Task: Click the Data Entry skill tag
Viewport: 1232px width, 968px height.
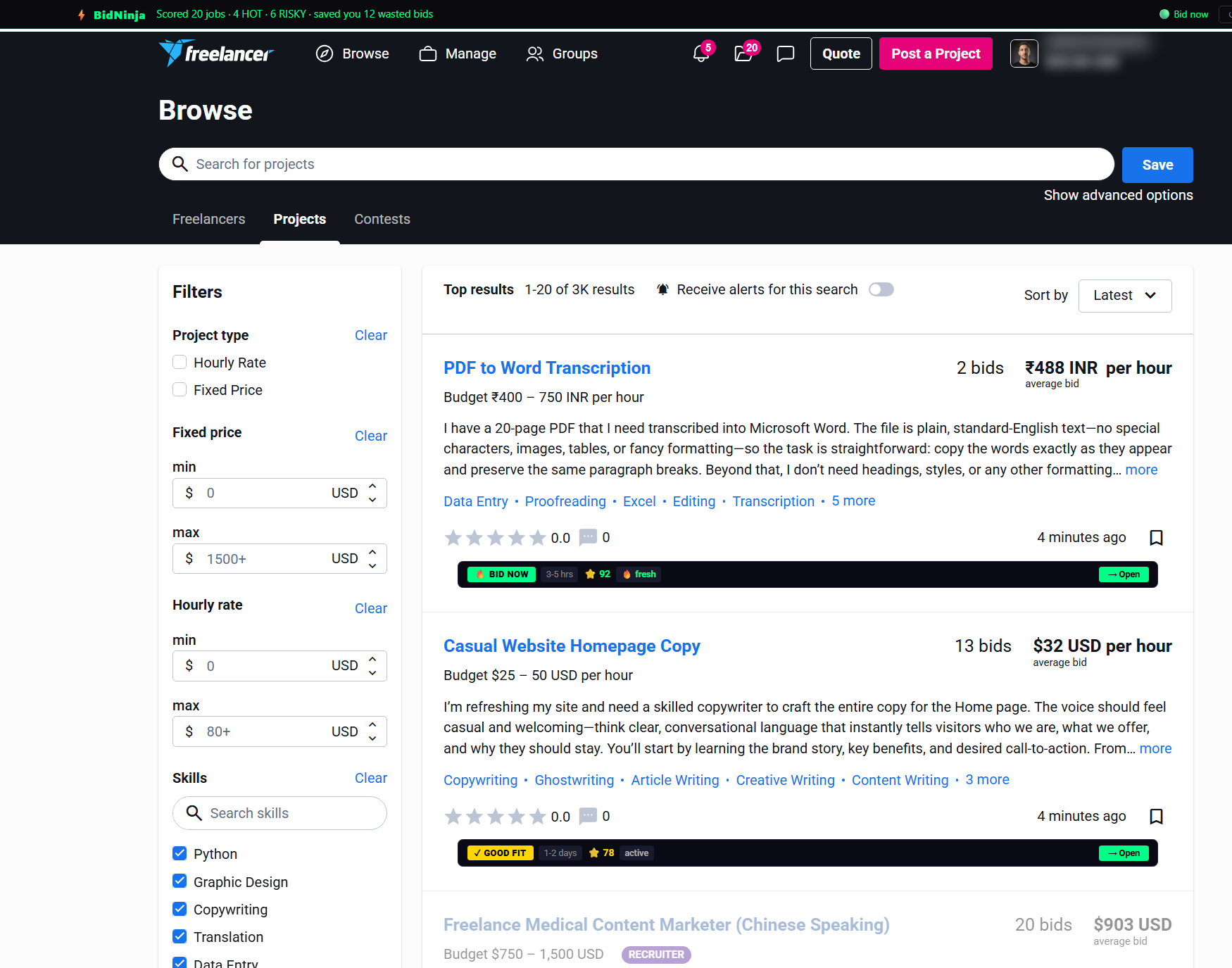Action: (x=476, y=501)
